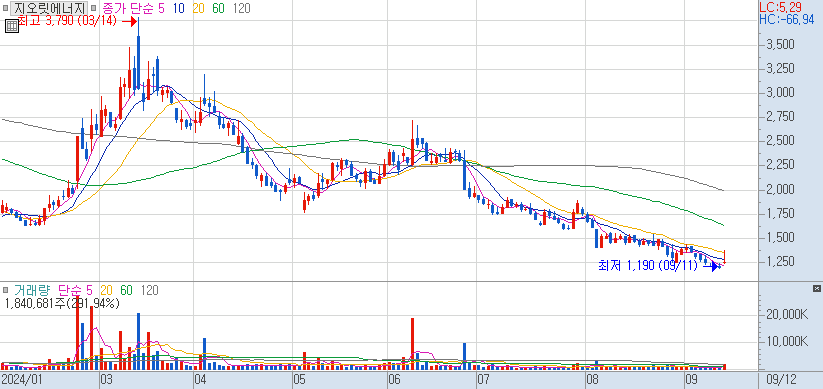Screen dimensions: 823x389
Task: Click the 1,250 price axis label
Action: tap(779, 262)
